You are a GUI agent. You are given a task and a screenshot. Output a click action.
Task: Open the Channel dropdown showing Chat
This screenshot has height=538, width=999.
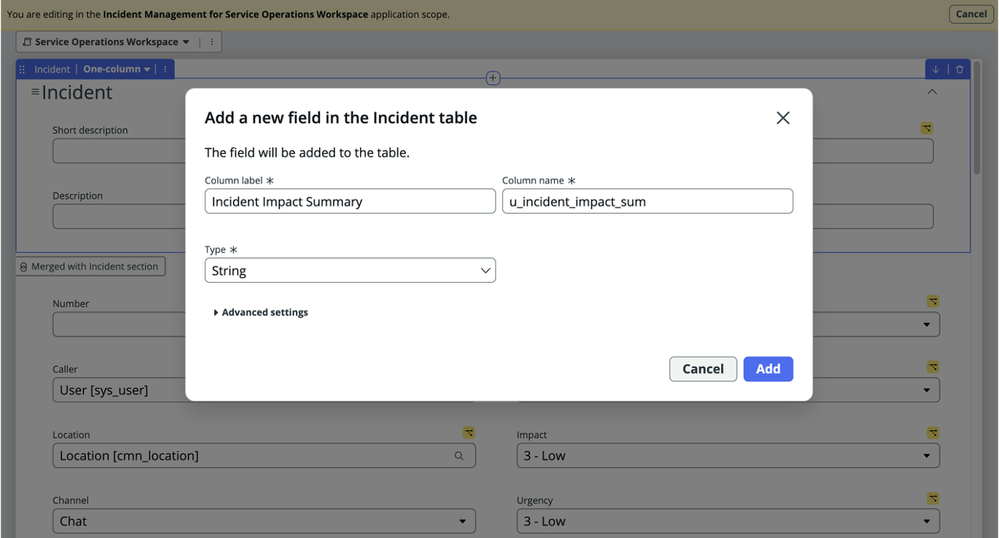(x=264, y=521)
